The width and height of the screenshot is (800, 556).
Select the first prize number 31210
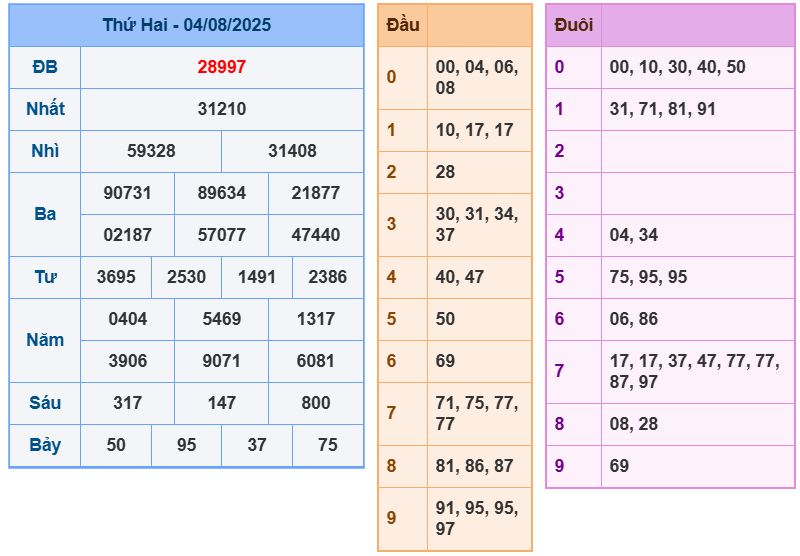(x=221, y=109)
